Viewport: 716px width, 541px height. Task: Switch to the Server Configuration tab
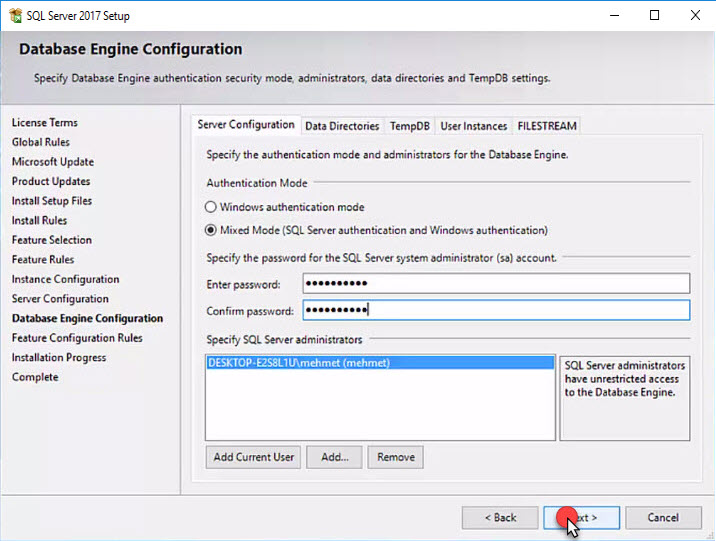246,125
